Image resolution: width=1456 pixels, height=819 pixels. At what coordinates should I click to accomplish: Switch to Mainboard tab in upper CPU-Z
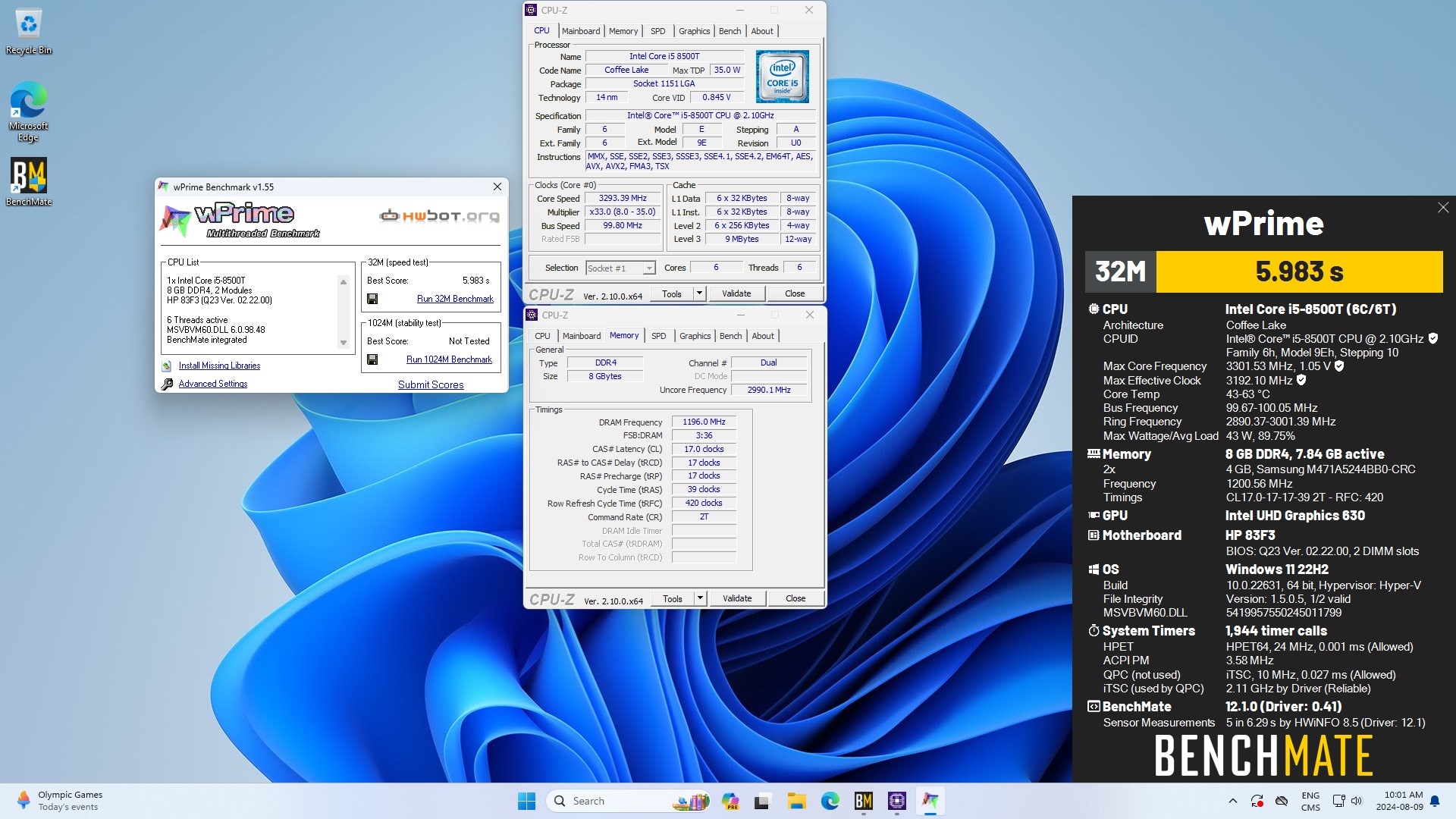(581, 31)
